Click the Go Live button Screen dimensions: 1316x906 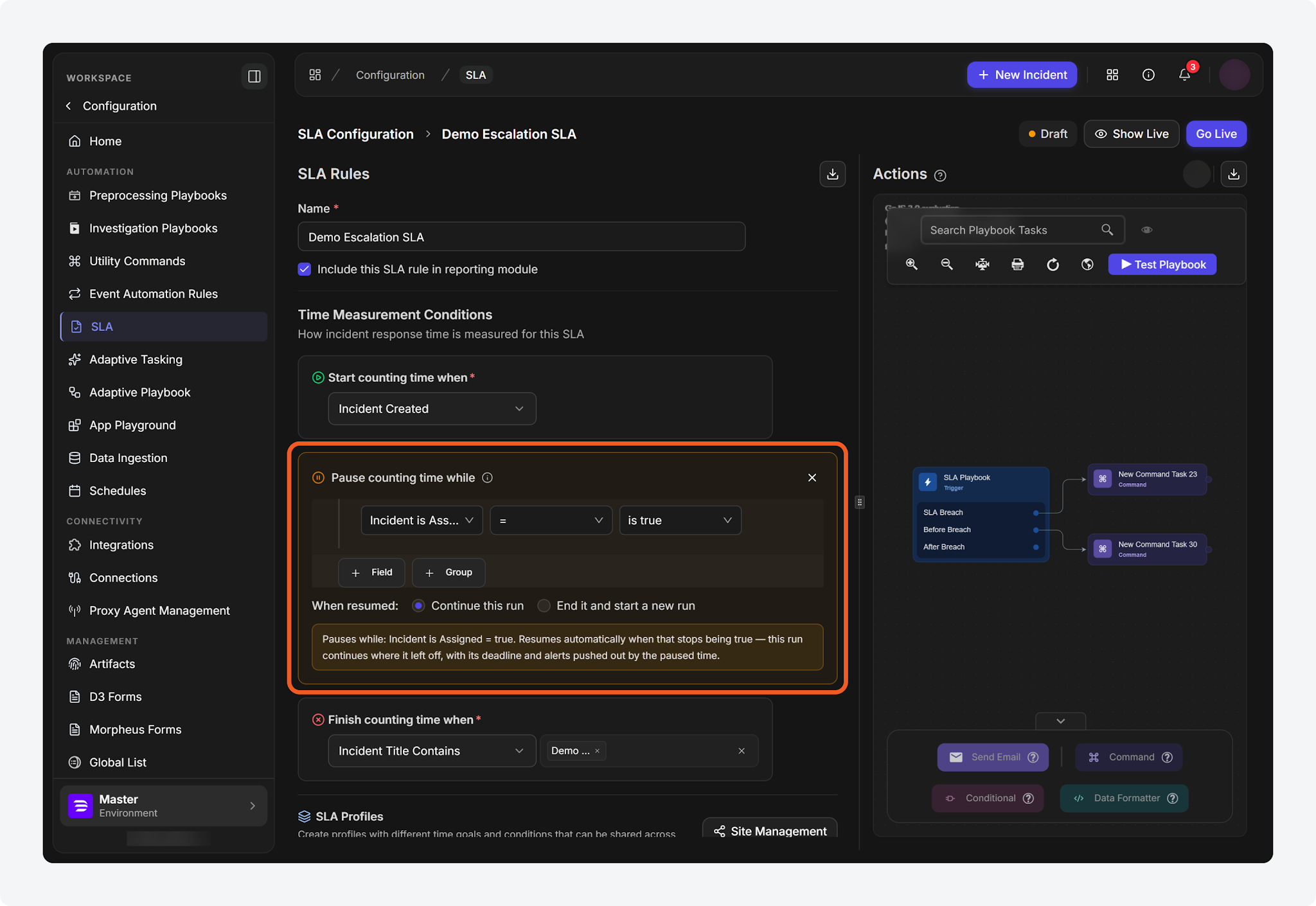1216,134
